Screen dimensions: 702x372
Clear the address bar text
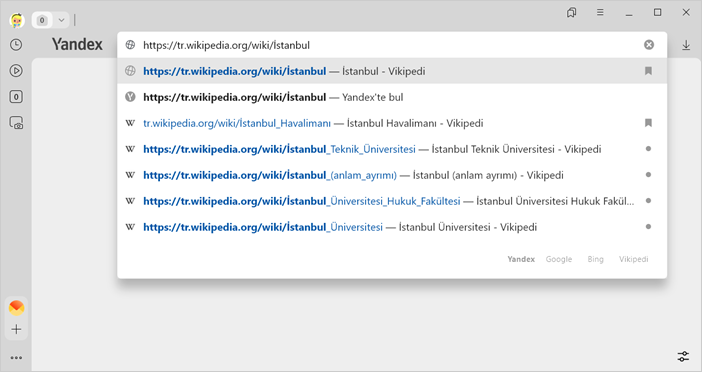pyautogui.click(x=649, y=45)
